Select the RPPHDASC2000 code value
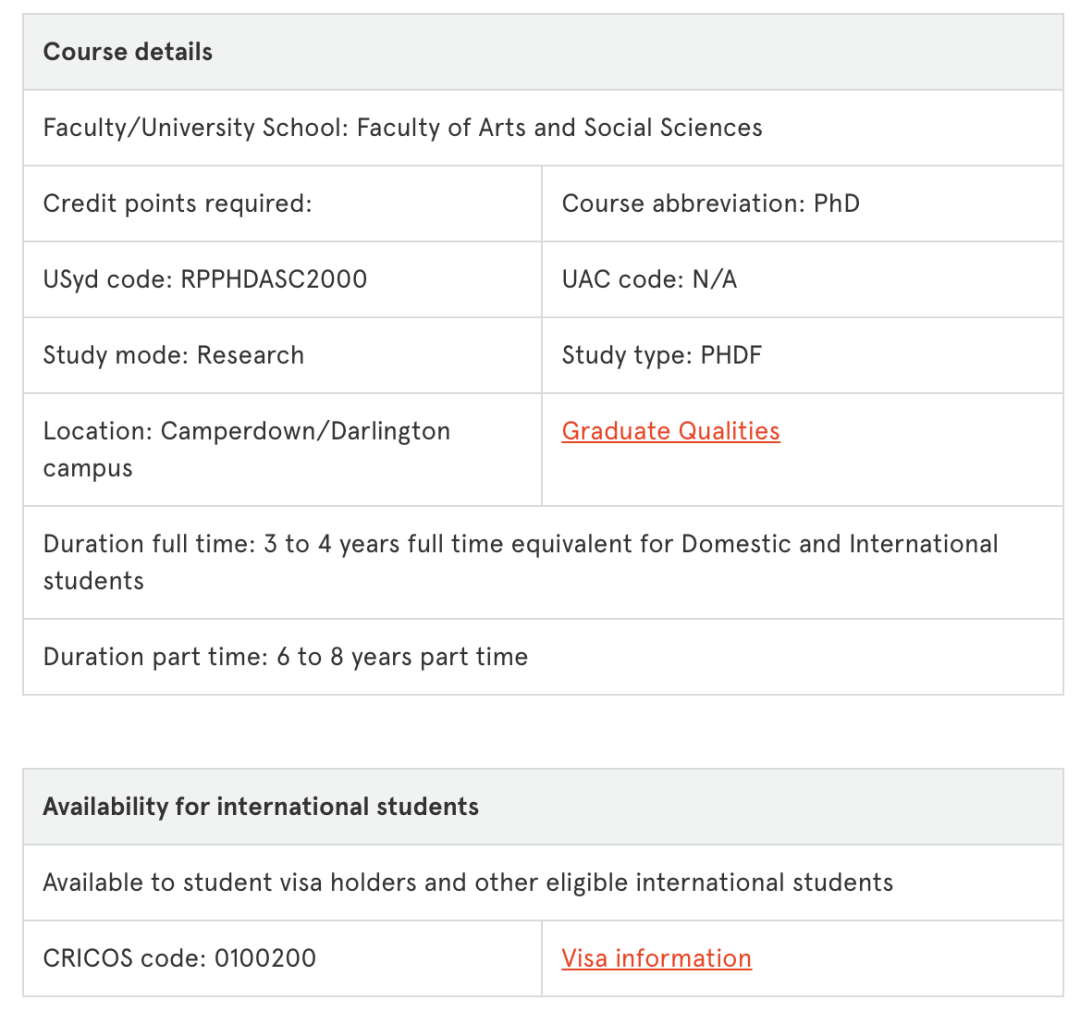Screen dimensions: 1080x1025 click(274, 280)
